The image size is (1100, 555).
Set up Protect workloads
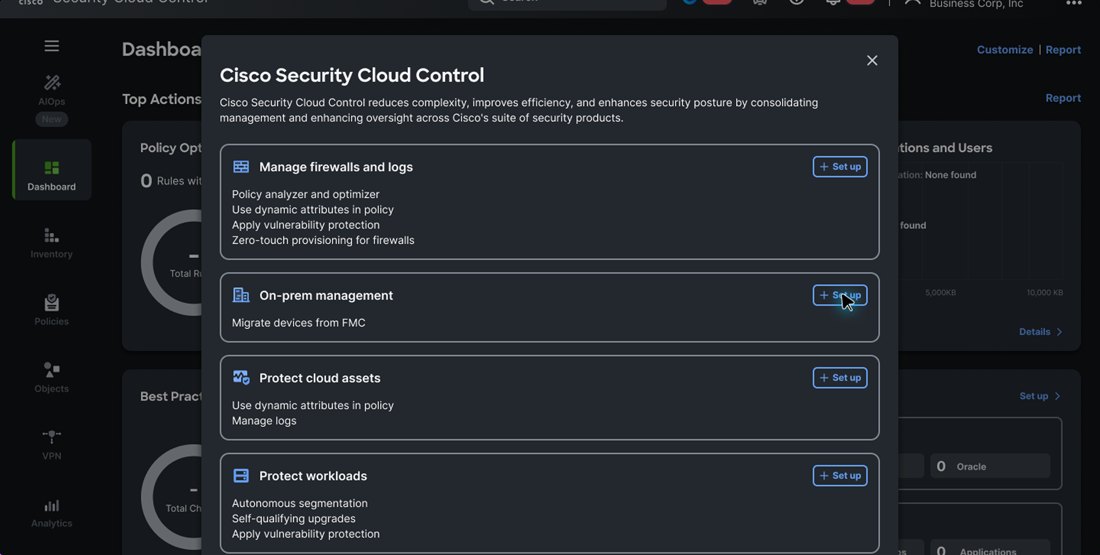840,476
